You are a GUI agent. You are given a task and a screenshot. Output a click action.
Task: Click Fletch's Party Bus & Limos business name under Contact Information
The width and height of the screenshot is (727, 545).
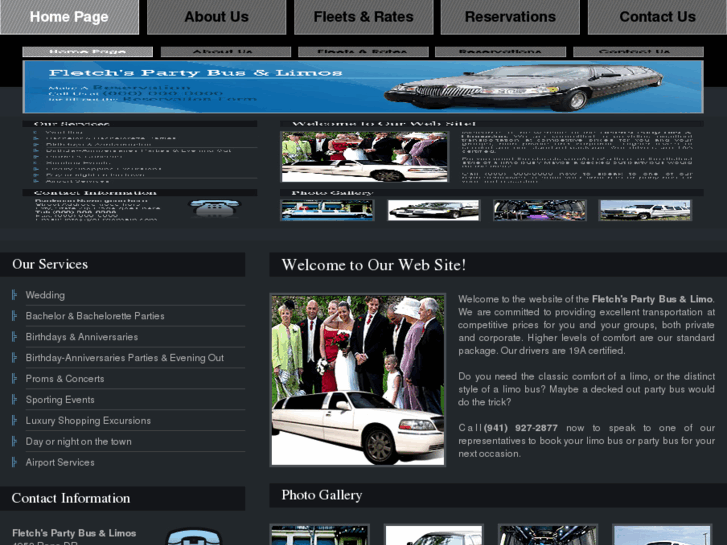click(x=74, y=533)
